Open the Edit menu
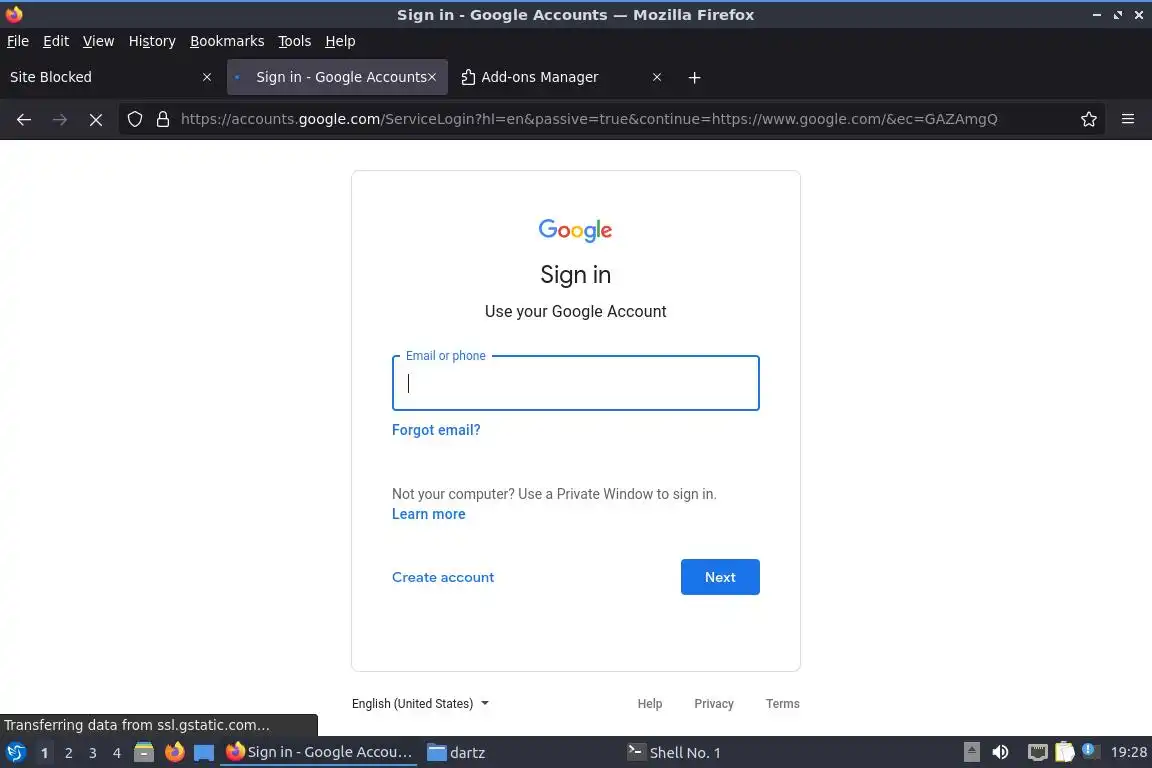 pyautogui.click(x=56, y=41)
